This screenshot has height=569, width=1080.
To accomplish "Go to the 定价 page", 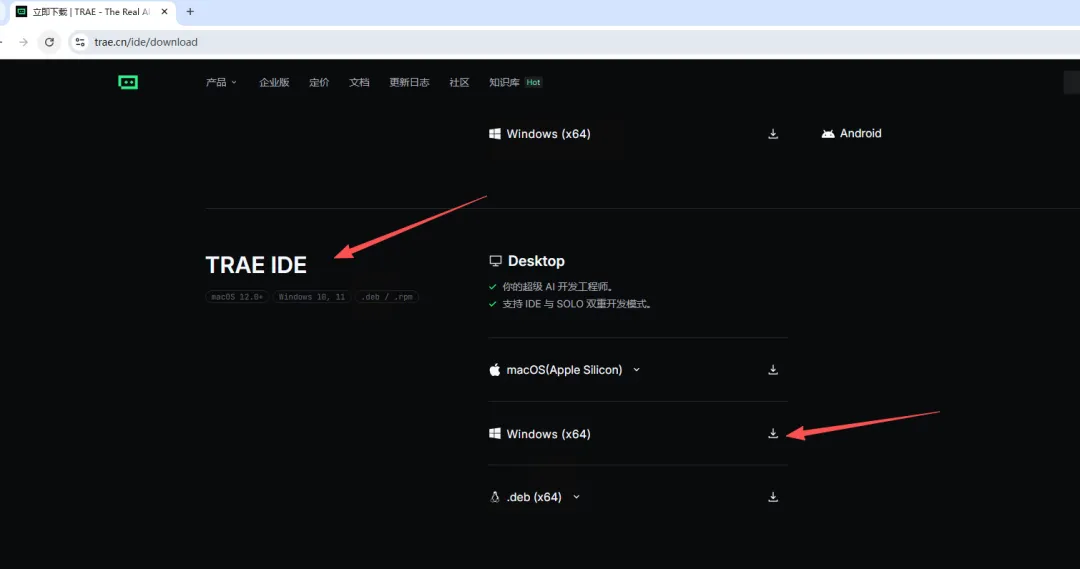I will [319, 82].
